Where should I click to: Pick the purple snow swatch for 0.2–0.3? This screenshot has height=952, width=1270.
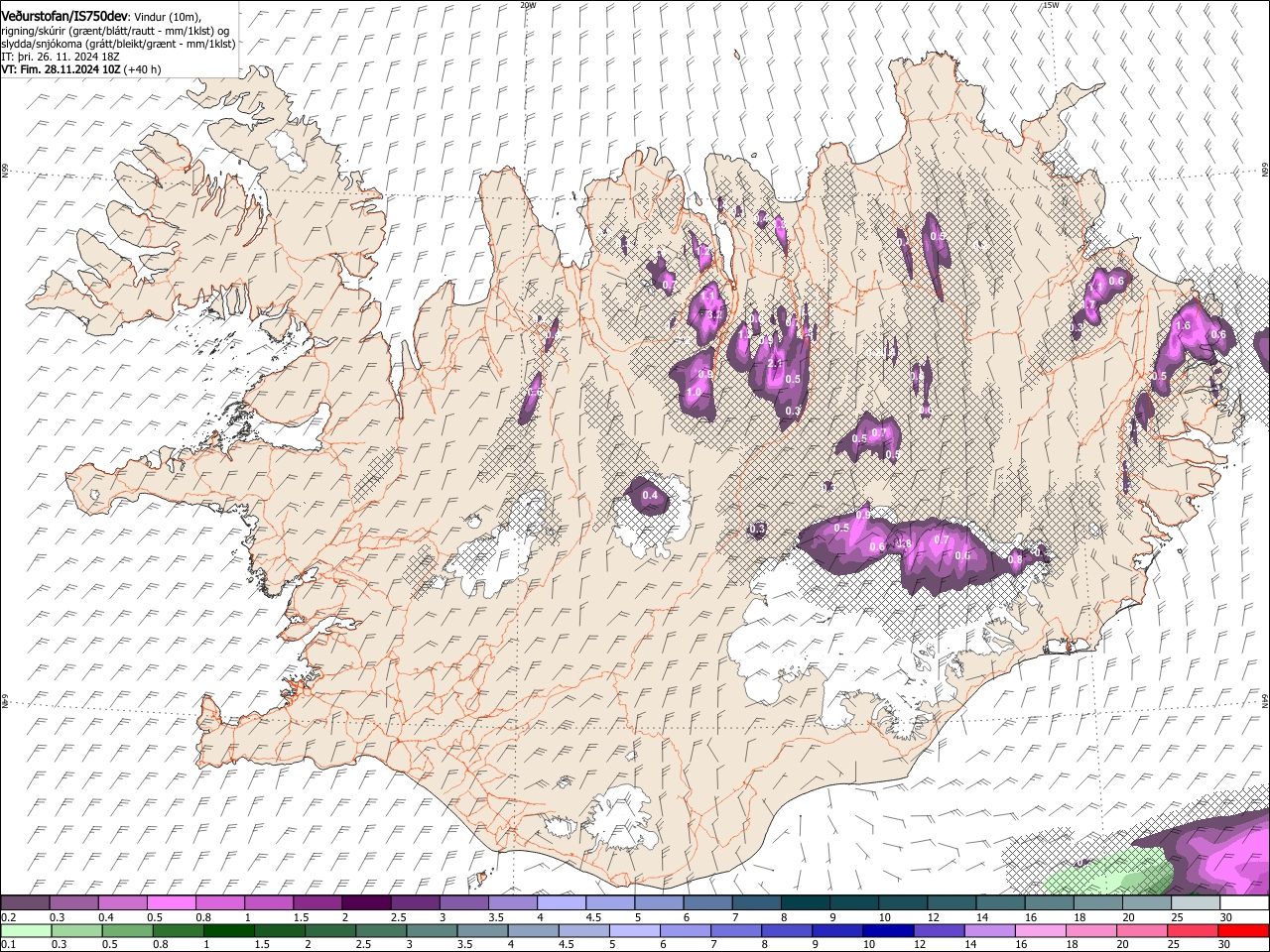(x=25, y=902)
